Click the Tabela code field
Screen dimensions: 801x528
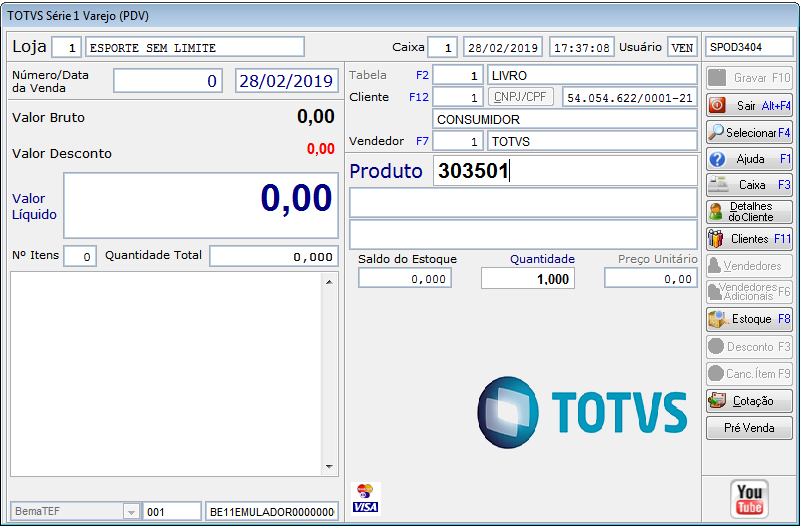click(x=458, y=76)
